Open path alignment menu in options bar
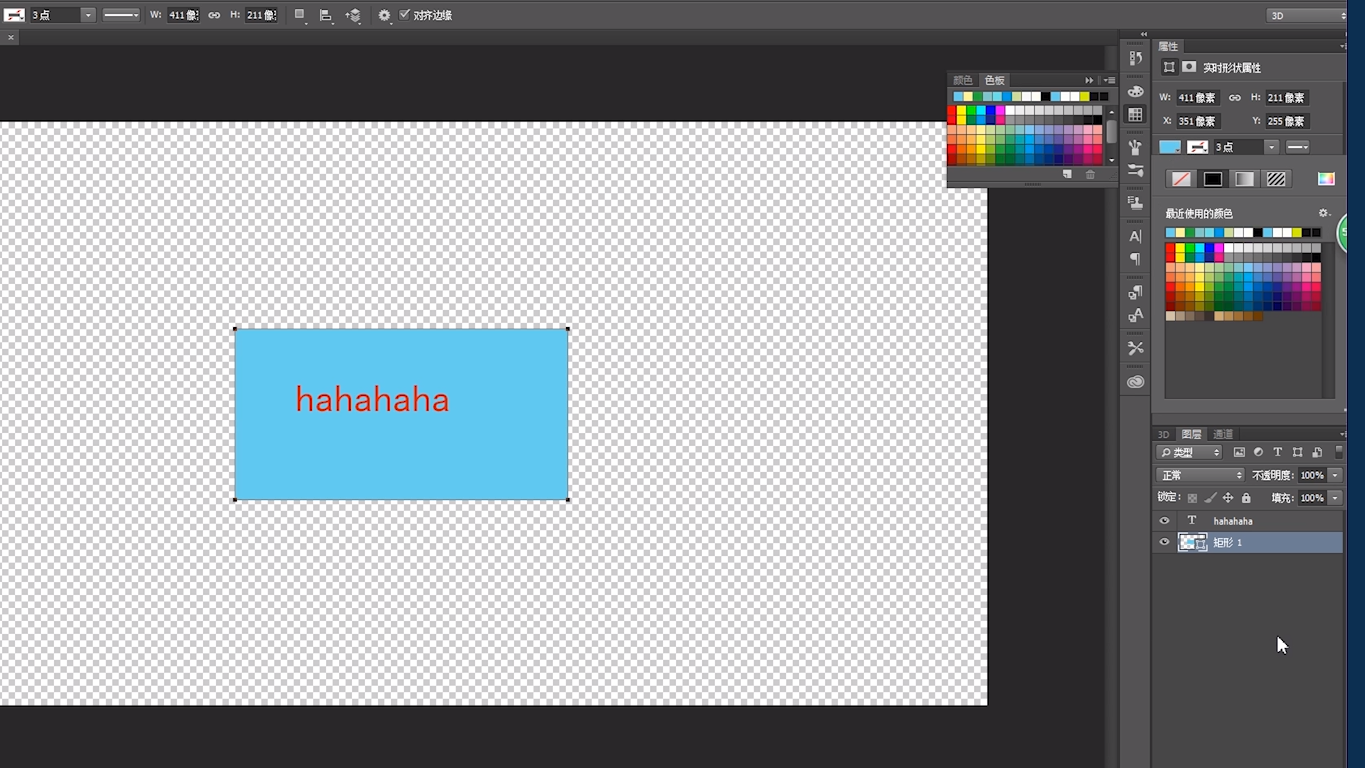1365x768 pixels. tap(326, 15)
